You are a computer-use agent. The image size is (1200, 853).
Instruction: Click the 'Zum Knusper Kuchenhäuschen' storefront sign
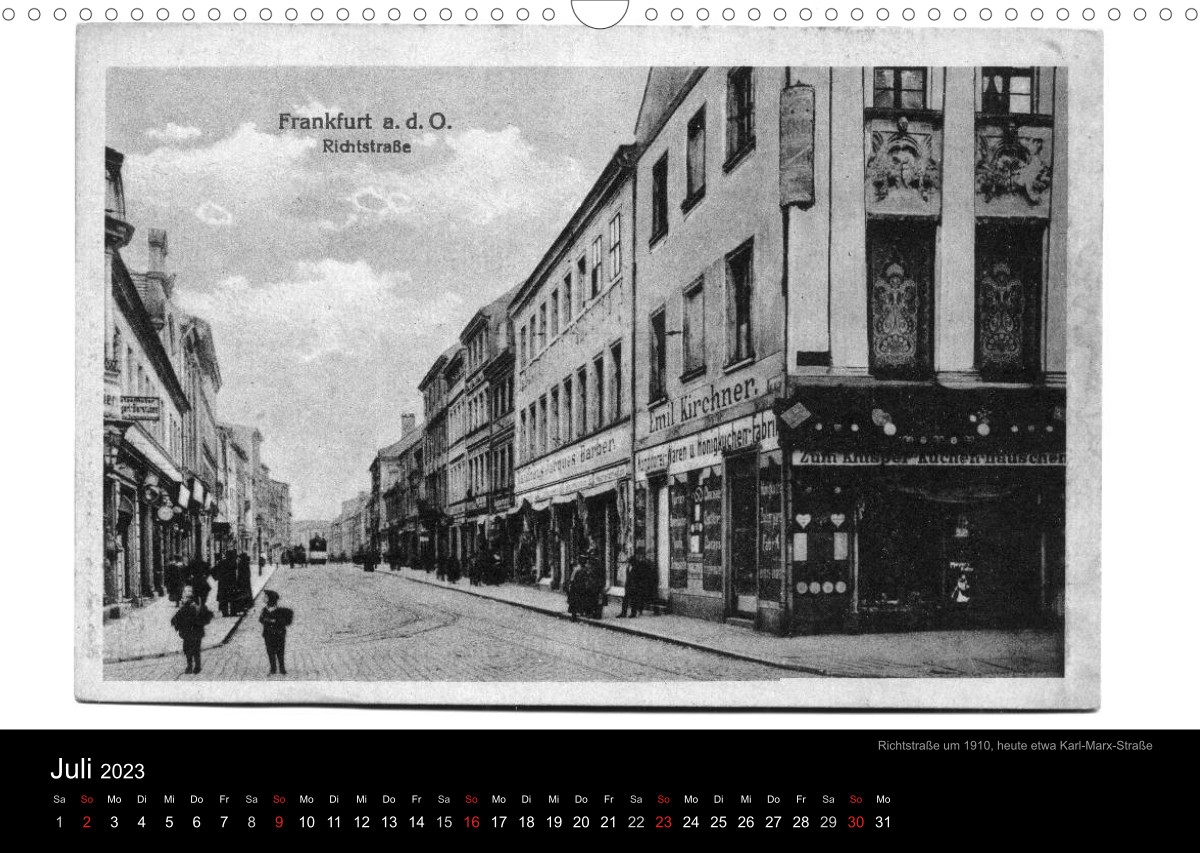pyautogui.click(x=927, y=458)
